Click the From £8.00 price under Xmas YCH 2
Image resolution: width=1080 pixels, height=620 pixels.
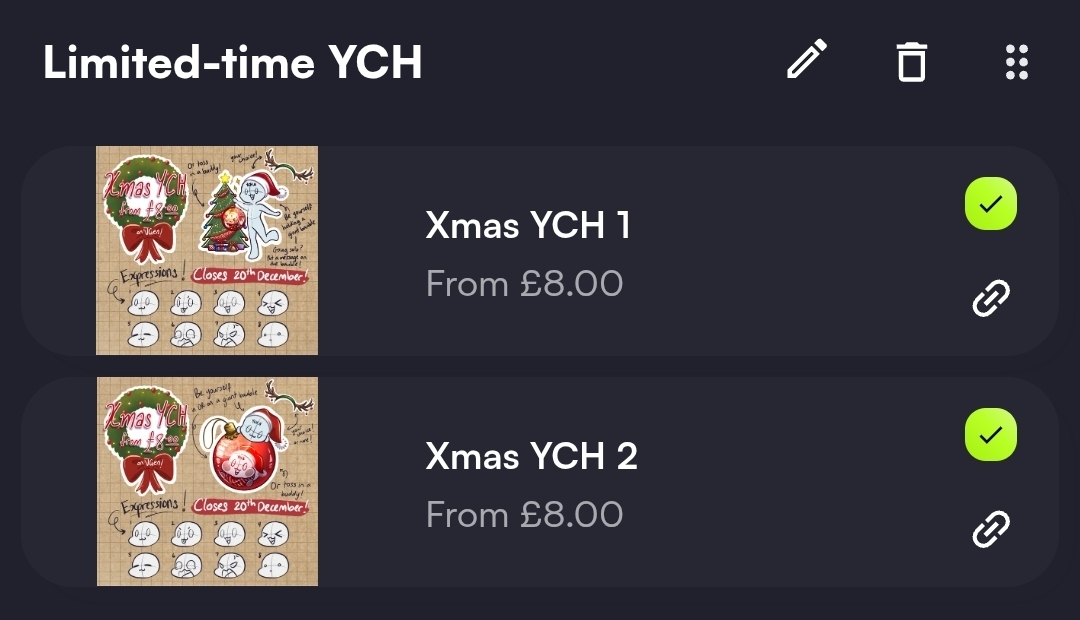524,515
